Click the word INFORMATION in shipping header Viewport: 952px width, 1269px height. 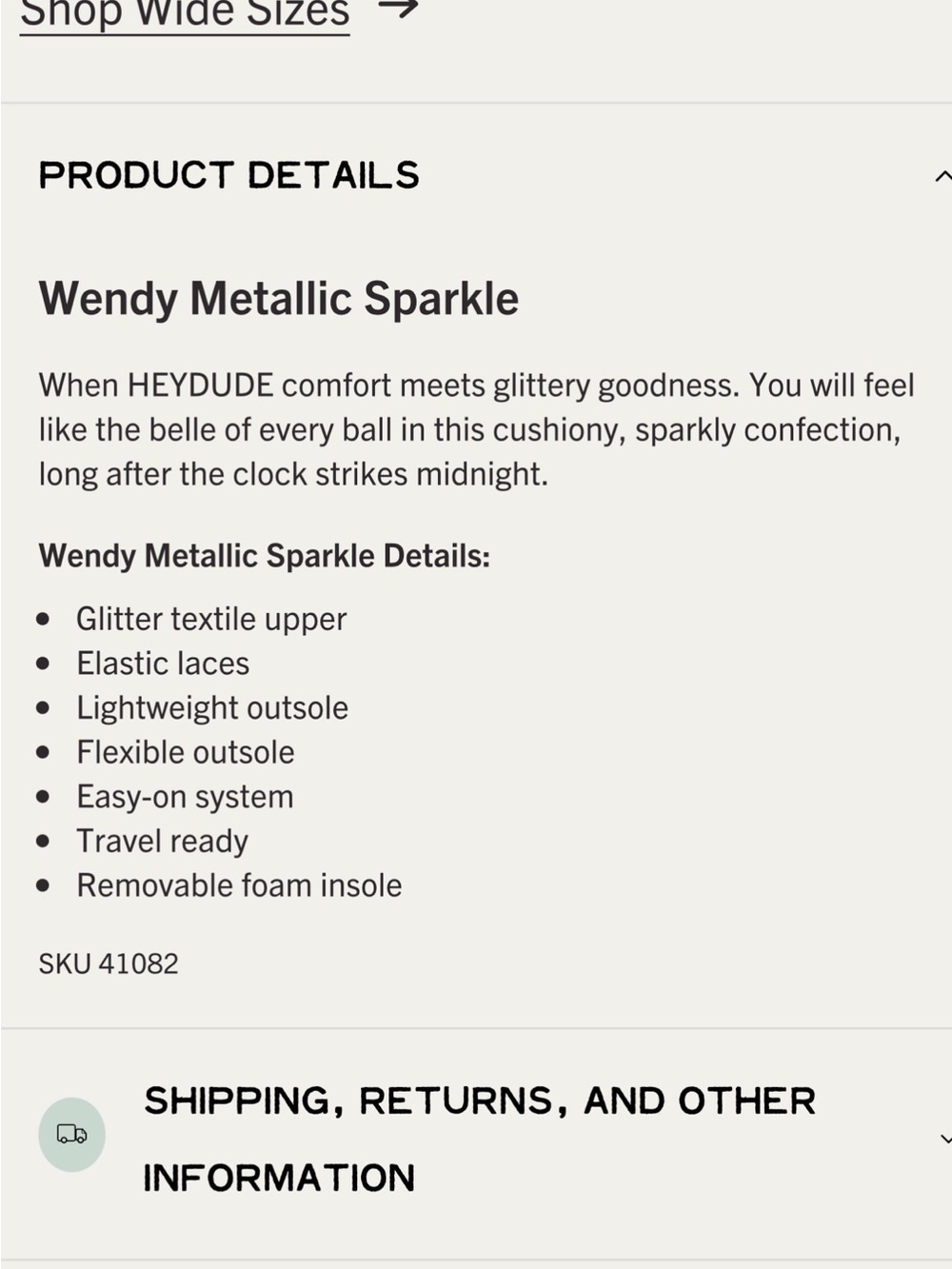click(279, 1179)
